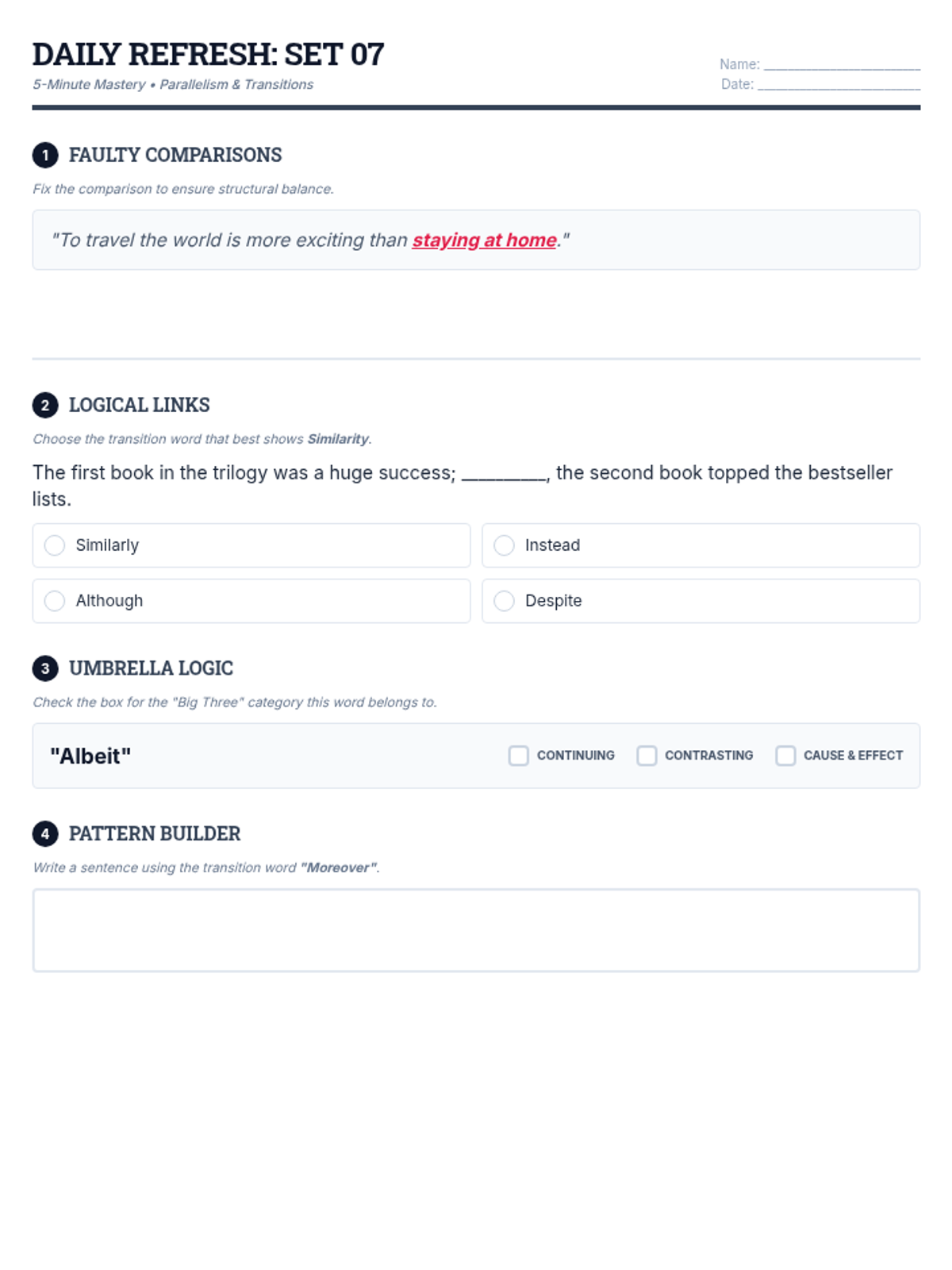Pick the Despite radio option

pyautogui.click(x=504, y=601)
